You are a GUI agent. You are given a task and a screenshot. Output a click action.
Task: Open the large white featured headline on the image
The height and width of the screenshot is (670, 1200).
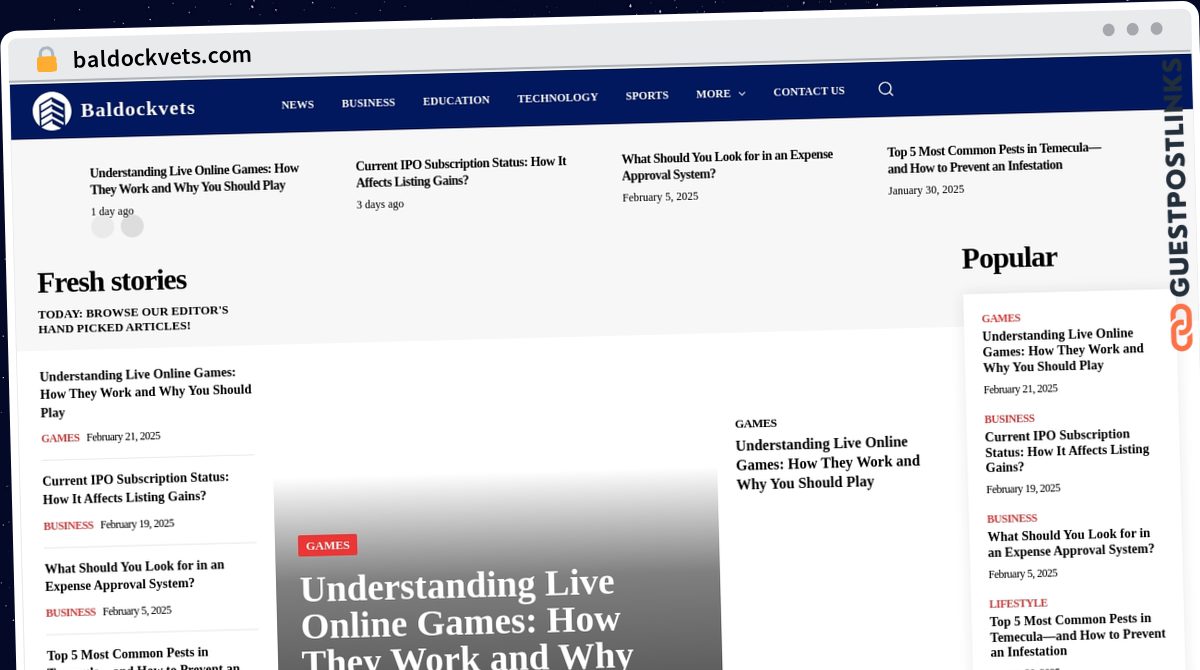pyautogui.click(x=466, y=620)
